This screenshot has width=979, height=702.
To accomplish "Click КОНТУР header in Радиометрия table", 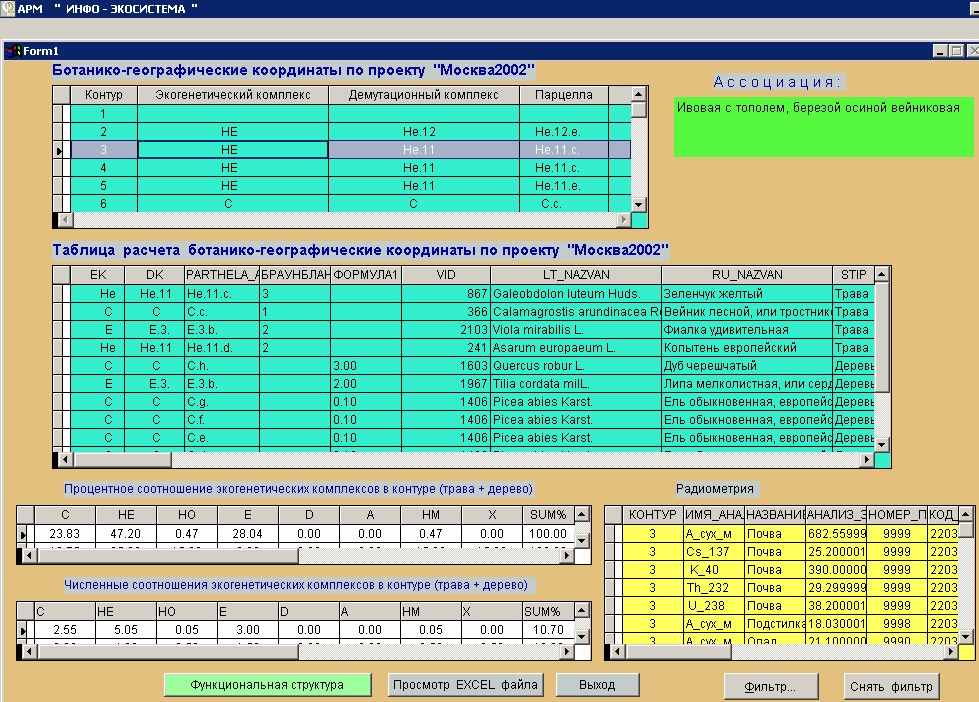I will (652, 515).
